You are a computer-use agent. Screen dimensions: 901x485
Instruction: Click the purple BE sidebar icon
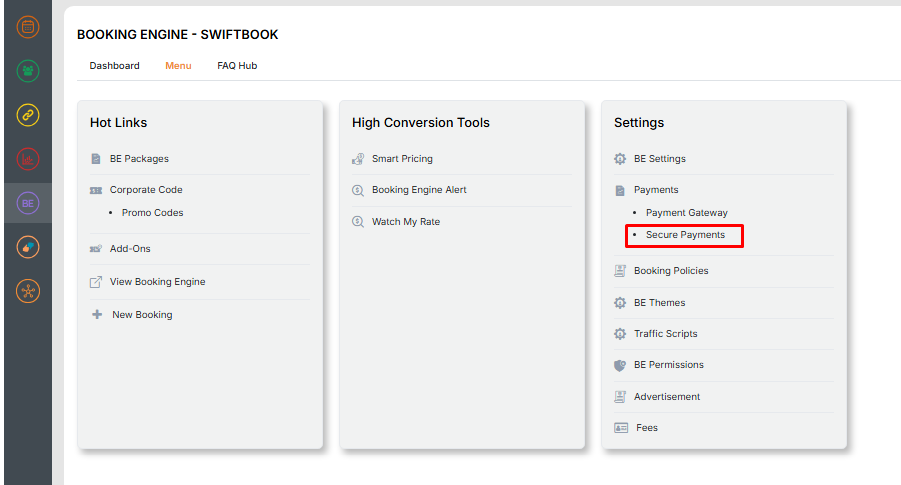[28, 203]
